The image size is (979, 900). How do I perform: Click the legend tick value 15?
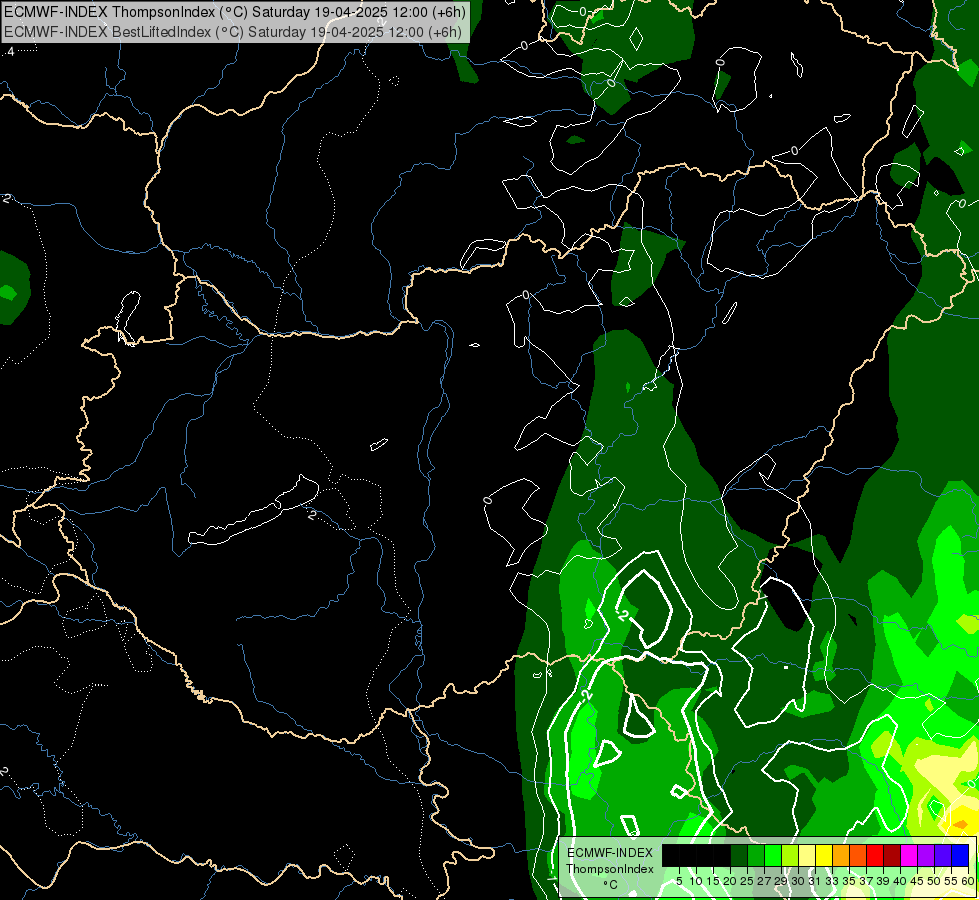(x=713, y=881)
